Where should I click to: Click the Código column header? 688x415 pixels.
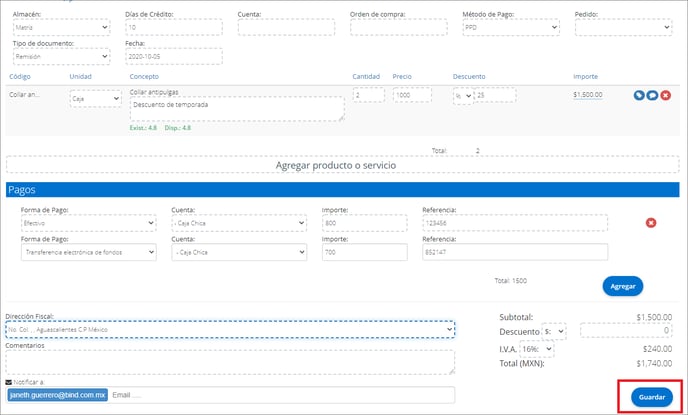[20, 76]
